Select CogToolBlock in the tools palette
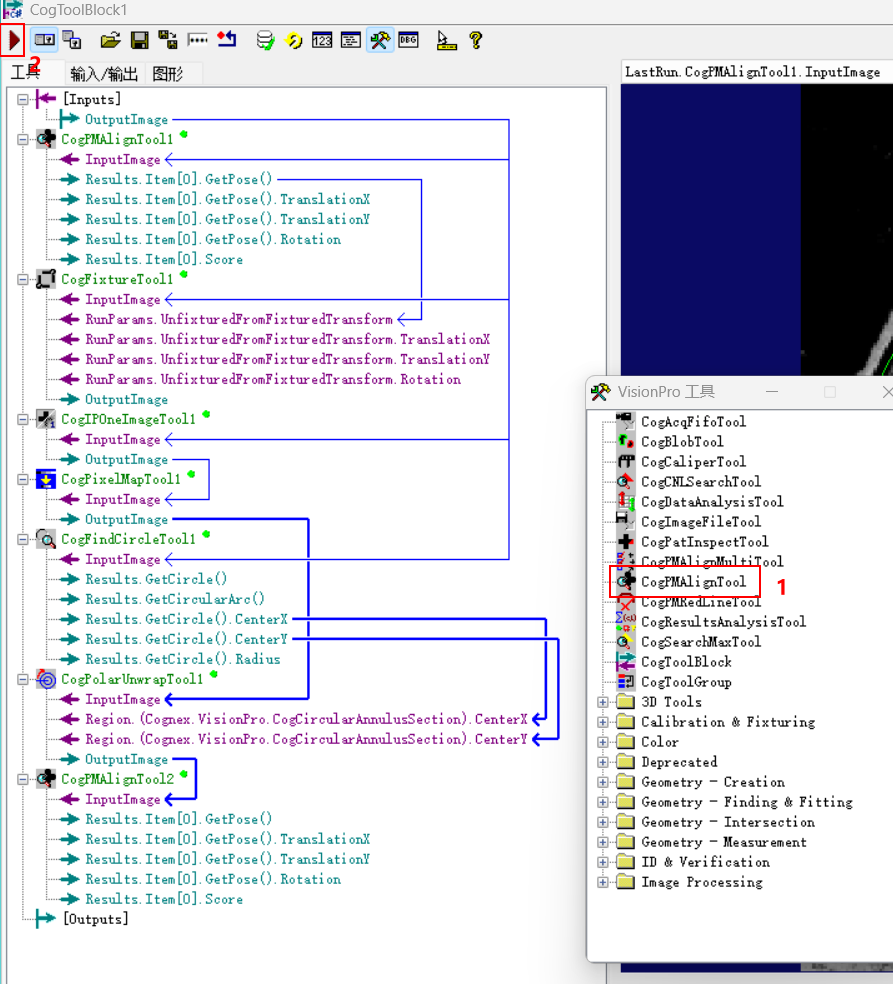 (x=685, y=662)
